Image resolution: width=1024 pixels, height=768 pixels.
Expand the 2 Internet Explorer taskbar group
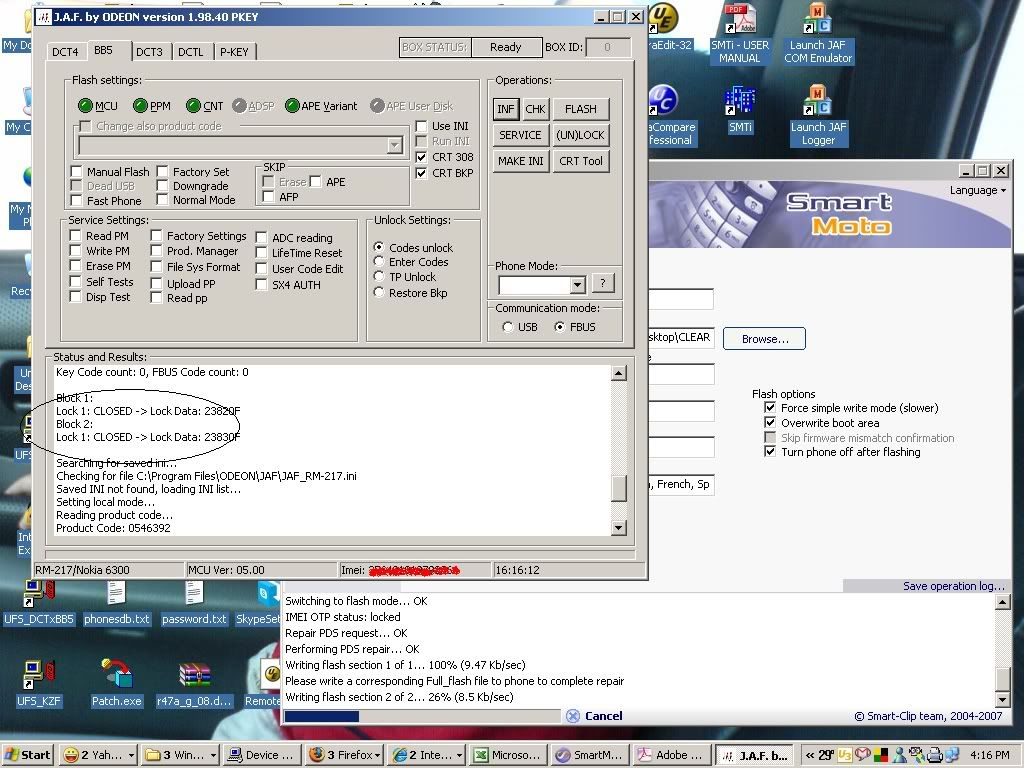460,755
